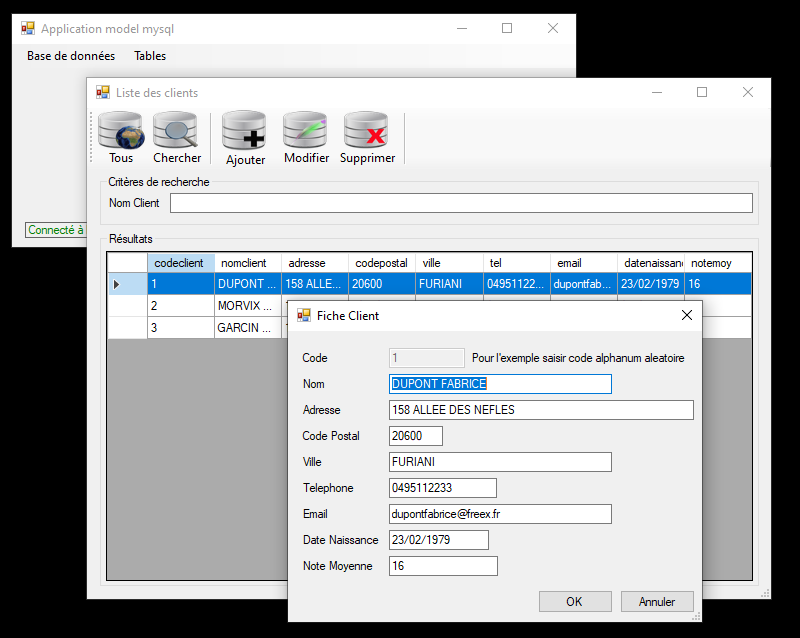The width and height of the screenshot is (800, 638).
Task: Click the Modifier database pencil icon
Action: click(306, 131)
